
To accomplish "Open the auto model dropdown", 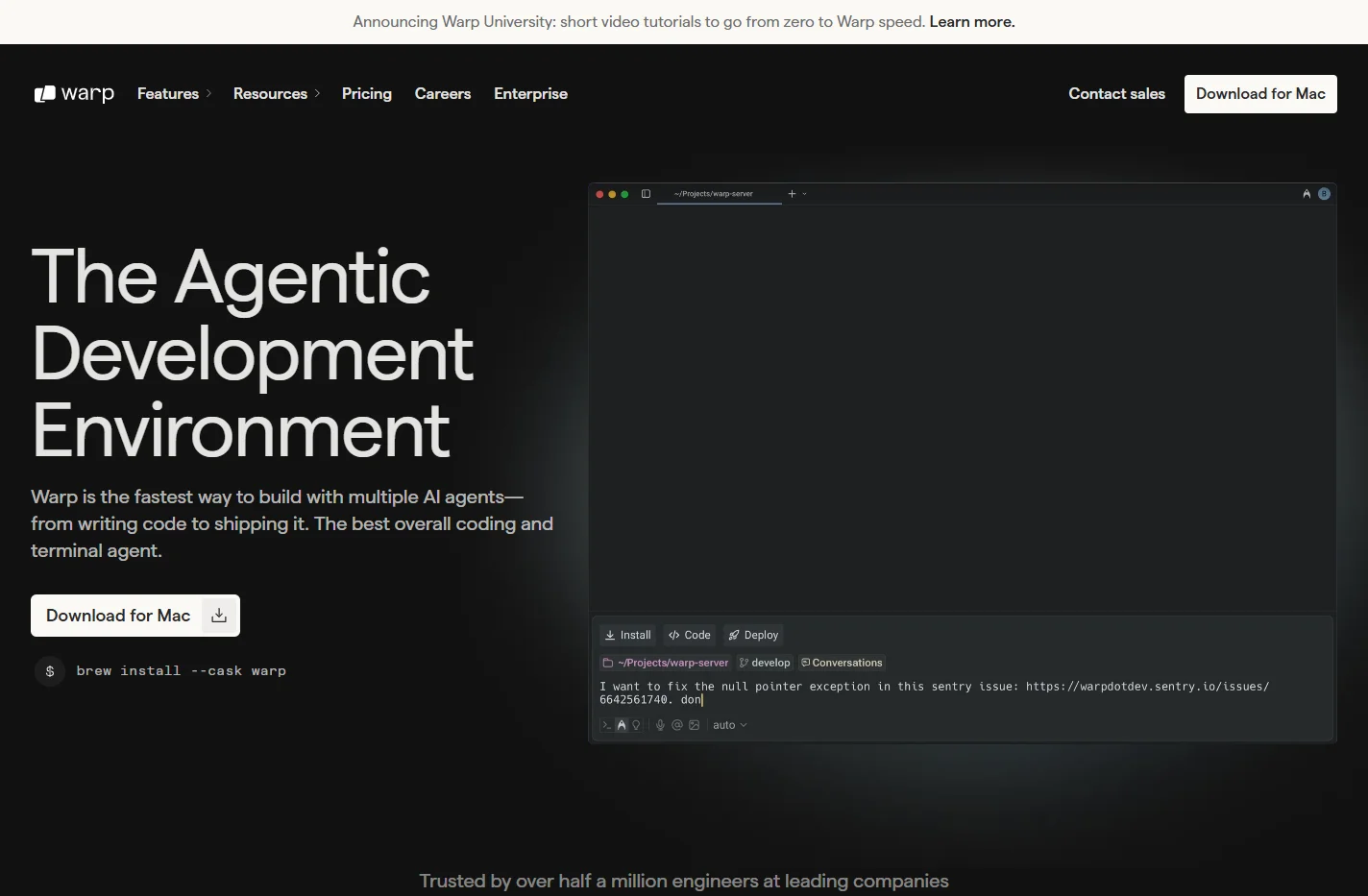I will pyautogui.click(x=730, y=725).
